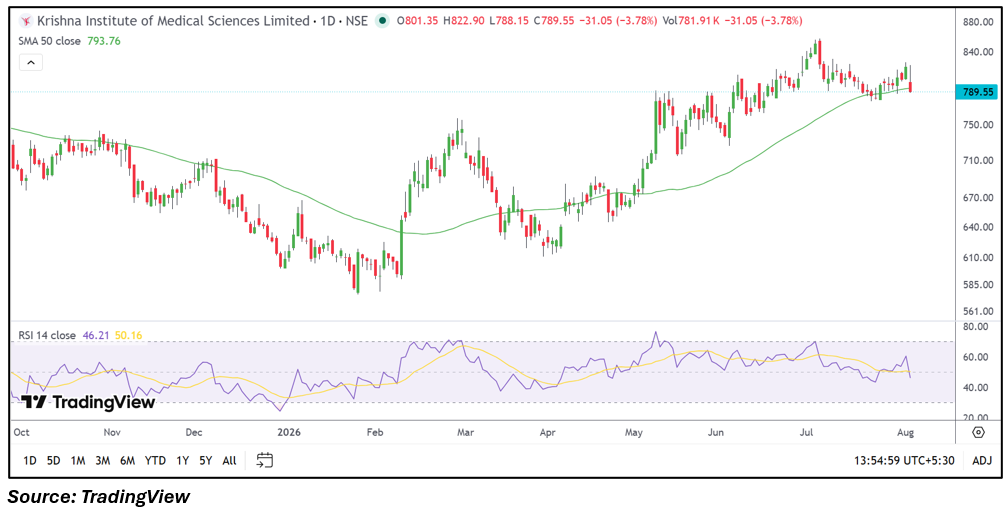This screenshot has height=508, width=1006.
Task: Click the May label on time axis
Action: pos(633,432)
